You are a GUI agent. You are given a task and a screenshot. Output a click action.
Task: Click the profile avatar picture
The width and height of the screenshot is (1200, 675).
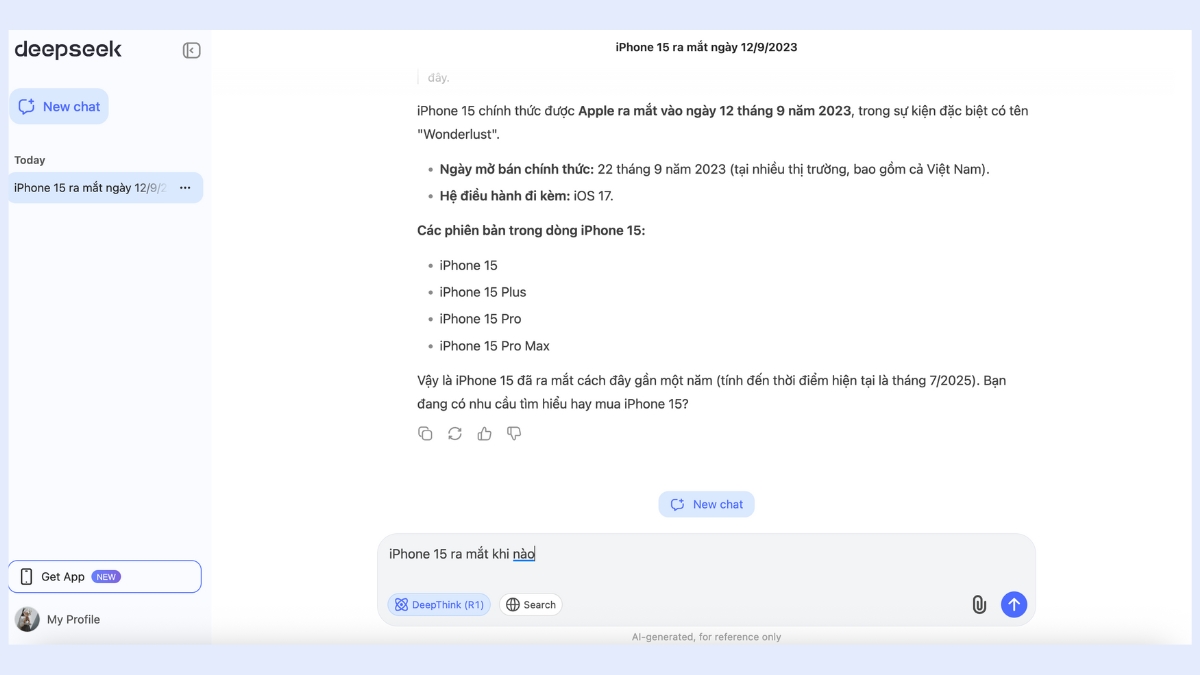[27, 620]
